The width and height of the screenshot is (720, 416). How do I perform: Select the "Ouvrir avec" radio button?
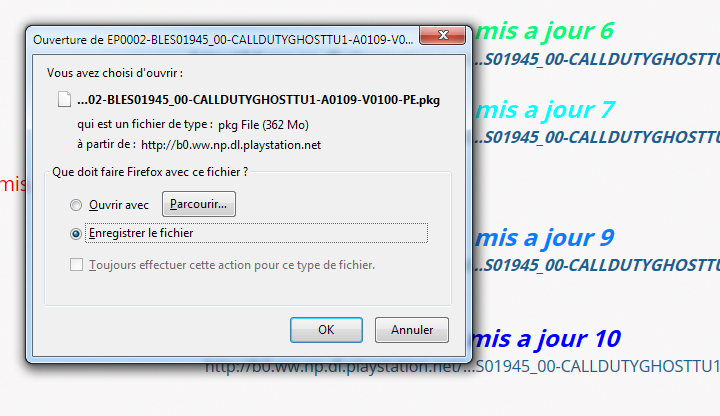[x=76, y=205]
